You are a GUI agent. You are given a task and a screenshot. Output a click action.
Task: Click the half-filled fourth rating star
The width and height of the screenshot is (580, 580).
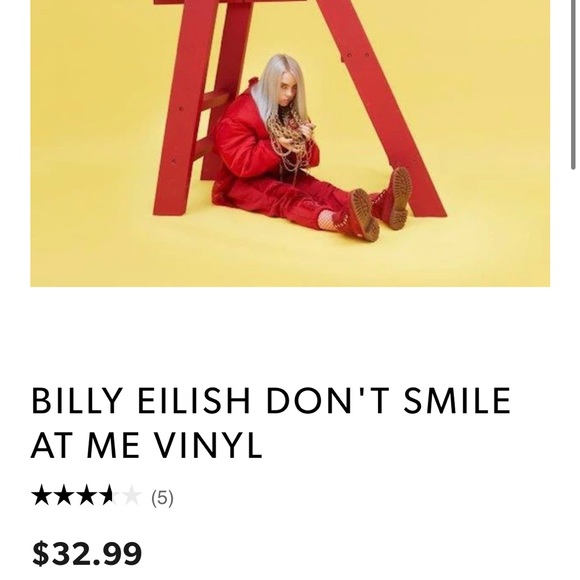(110, 496)
